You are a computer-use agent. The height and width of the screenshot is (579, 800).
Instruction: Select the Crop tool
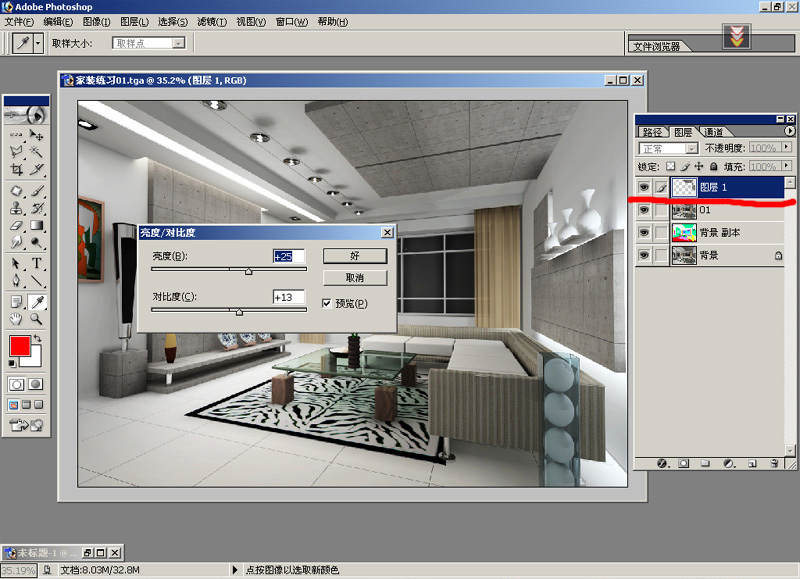[x=16, y=169]
